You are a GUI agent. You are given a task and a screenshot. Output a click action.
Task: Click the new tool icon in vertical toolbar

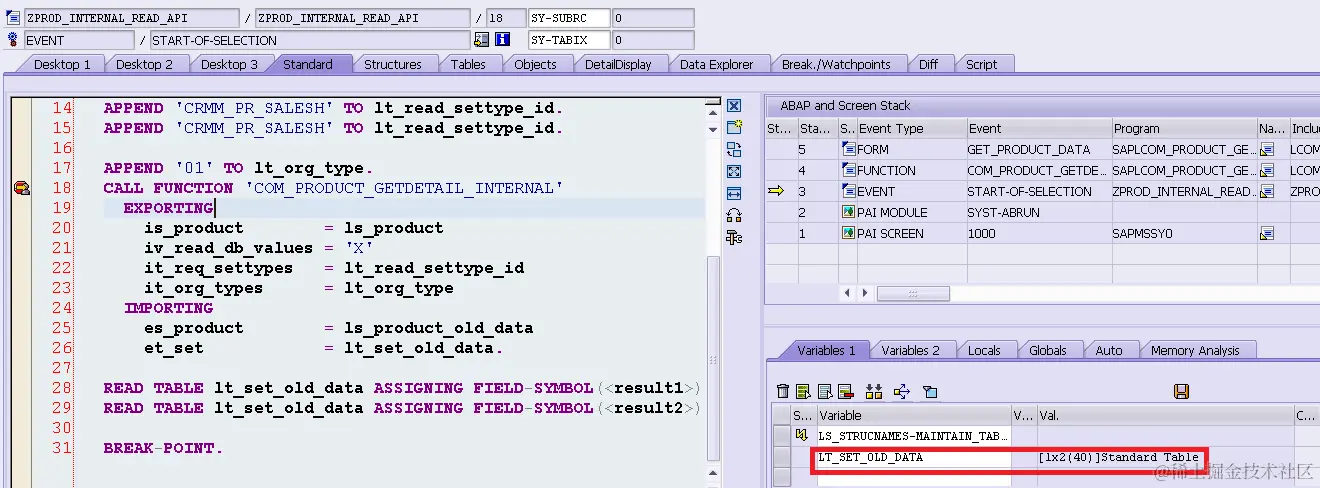[x=734, y=127]
